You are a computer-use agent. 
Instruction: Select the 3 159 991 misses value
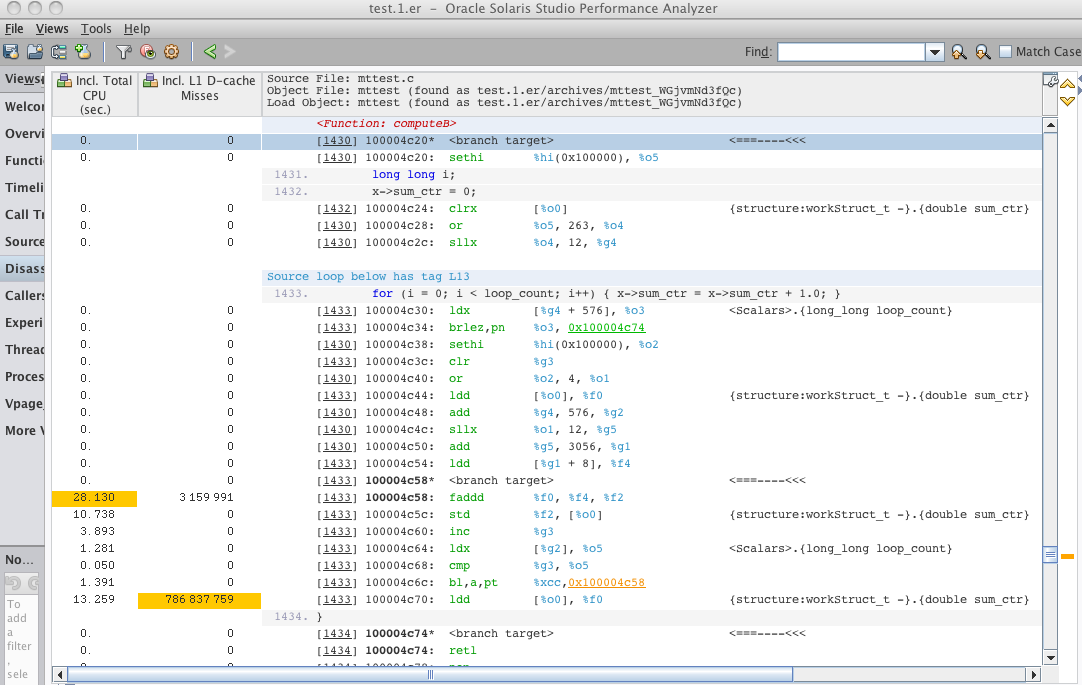(x=206, y=497)
